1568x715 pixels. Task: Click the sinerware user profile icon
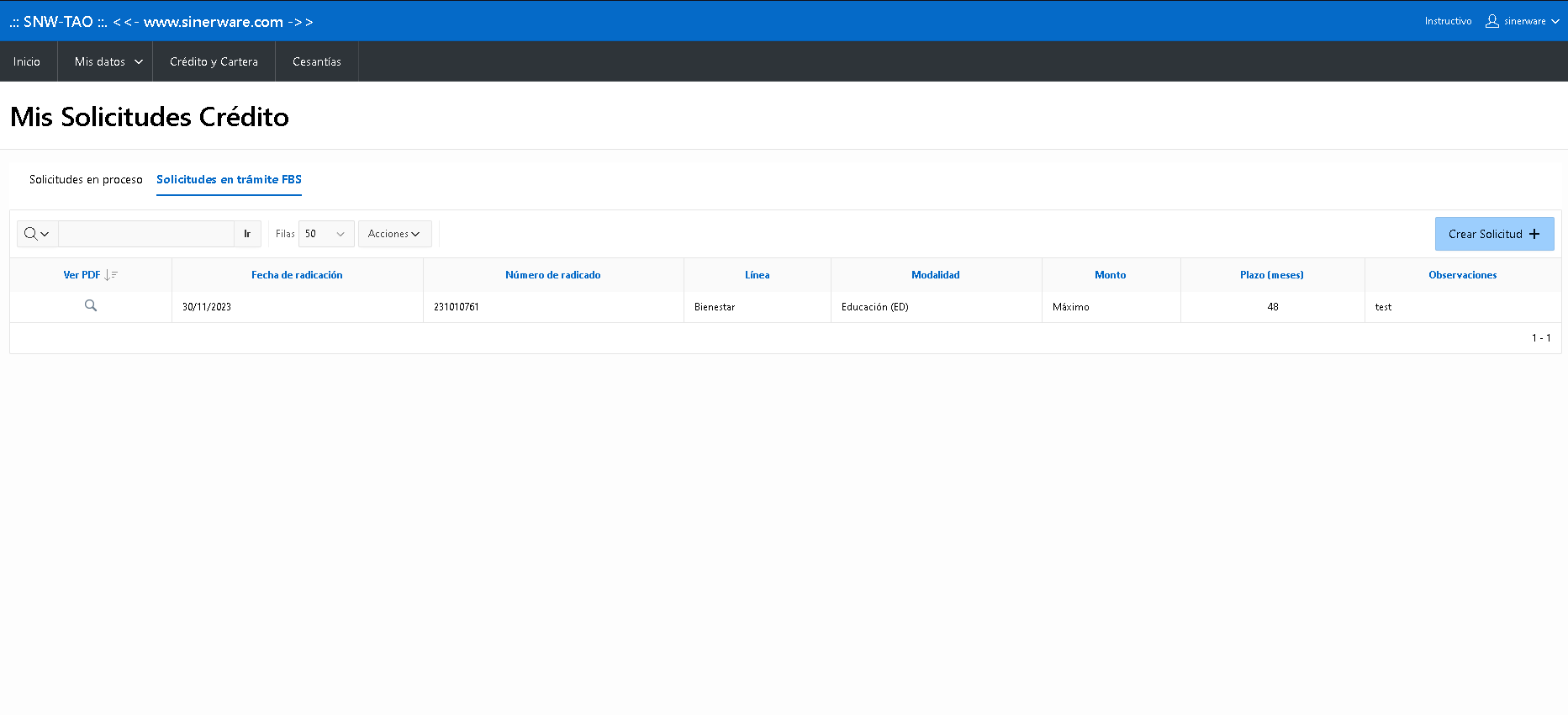1492,21
